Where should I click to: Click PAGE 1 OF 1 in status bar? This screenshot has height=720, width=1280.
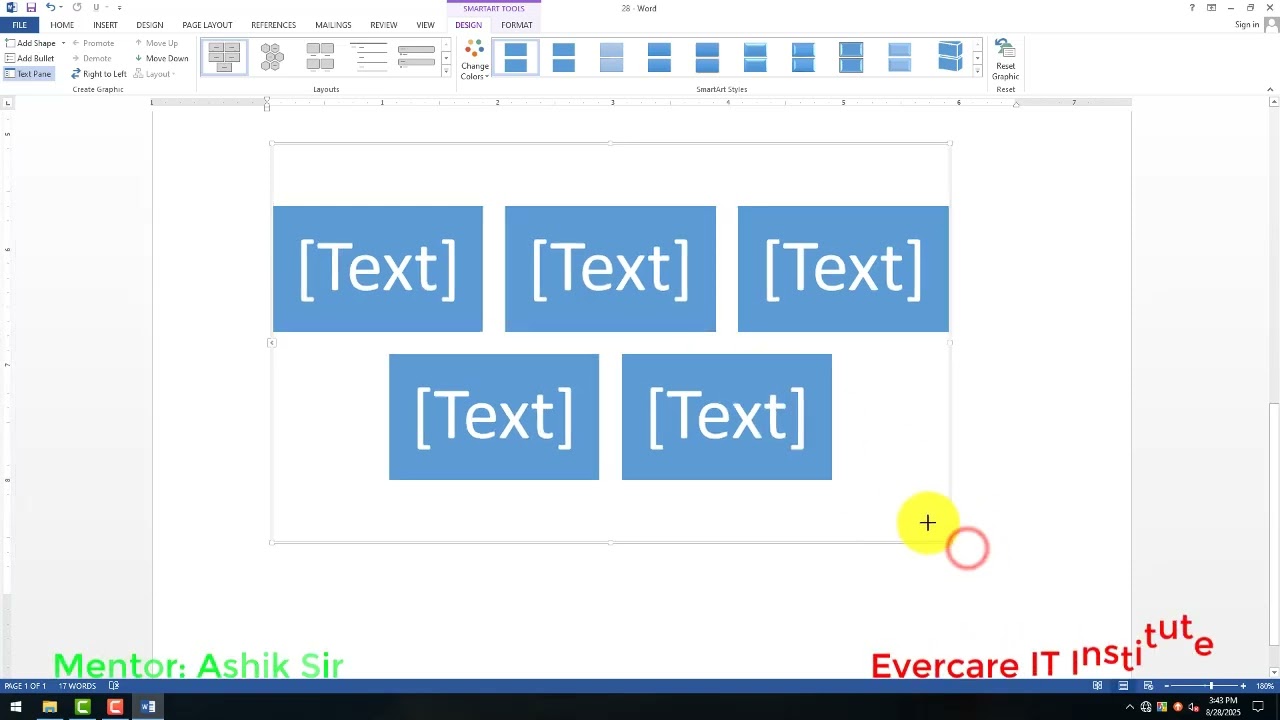pos(25,686)
